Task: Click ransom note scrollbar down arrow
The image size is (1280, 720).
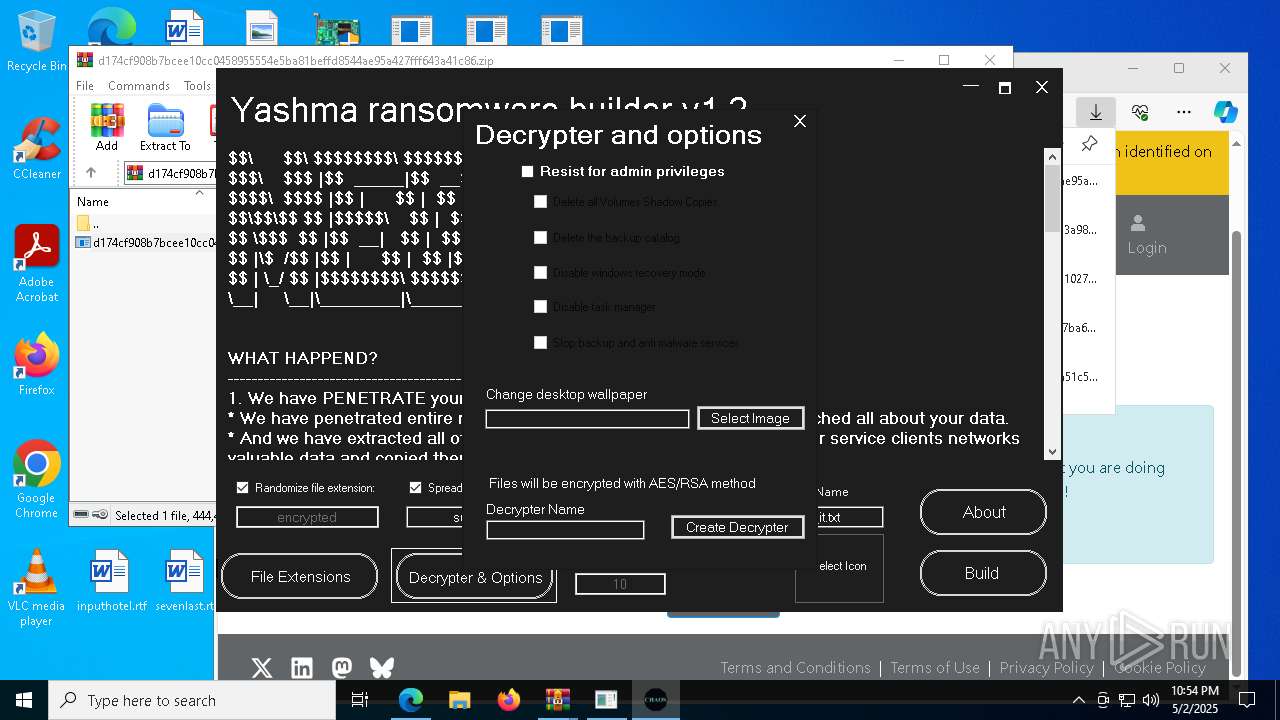Action: (1052, 452)
